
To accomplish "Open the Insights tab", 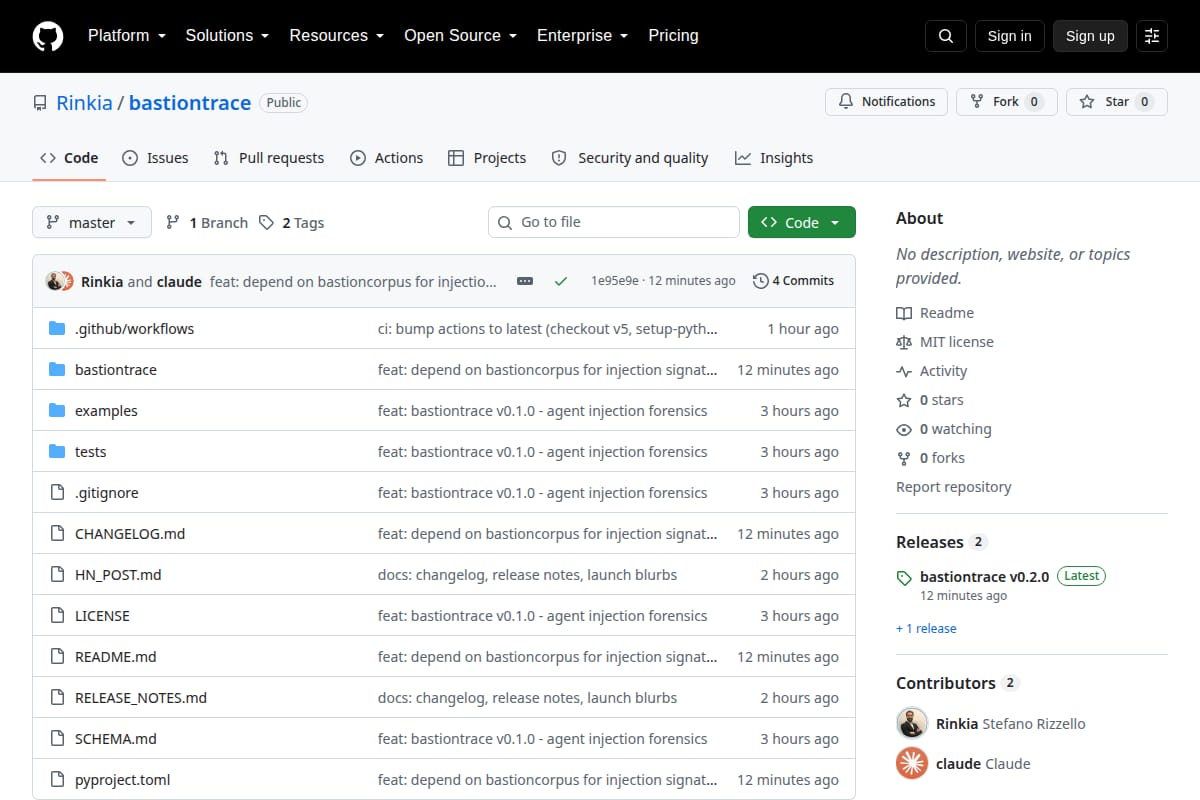I will coord(774,158).
